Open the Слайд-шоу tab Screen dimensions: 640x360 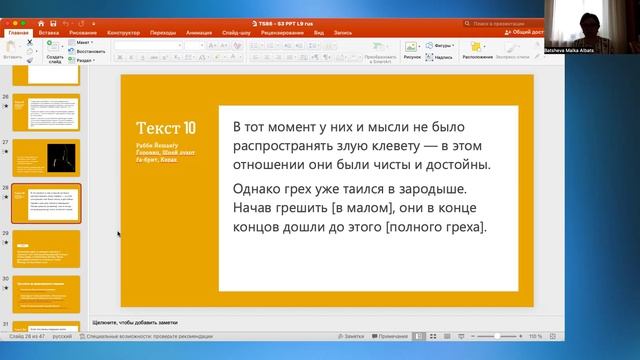coord(236,33)
